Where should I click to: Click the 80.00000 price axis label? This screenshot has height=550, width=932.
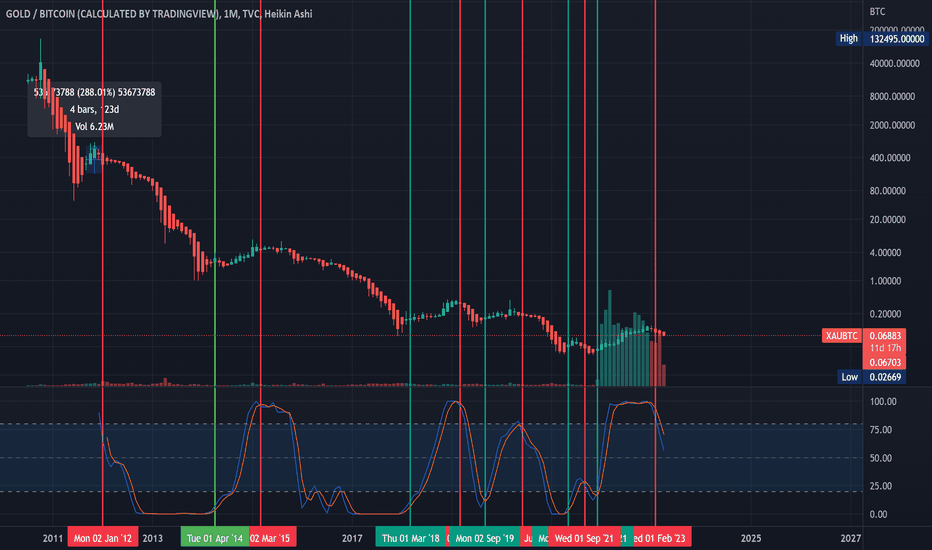pyautogui.click(x=887, y=191)
